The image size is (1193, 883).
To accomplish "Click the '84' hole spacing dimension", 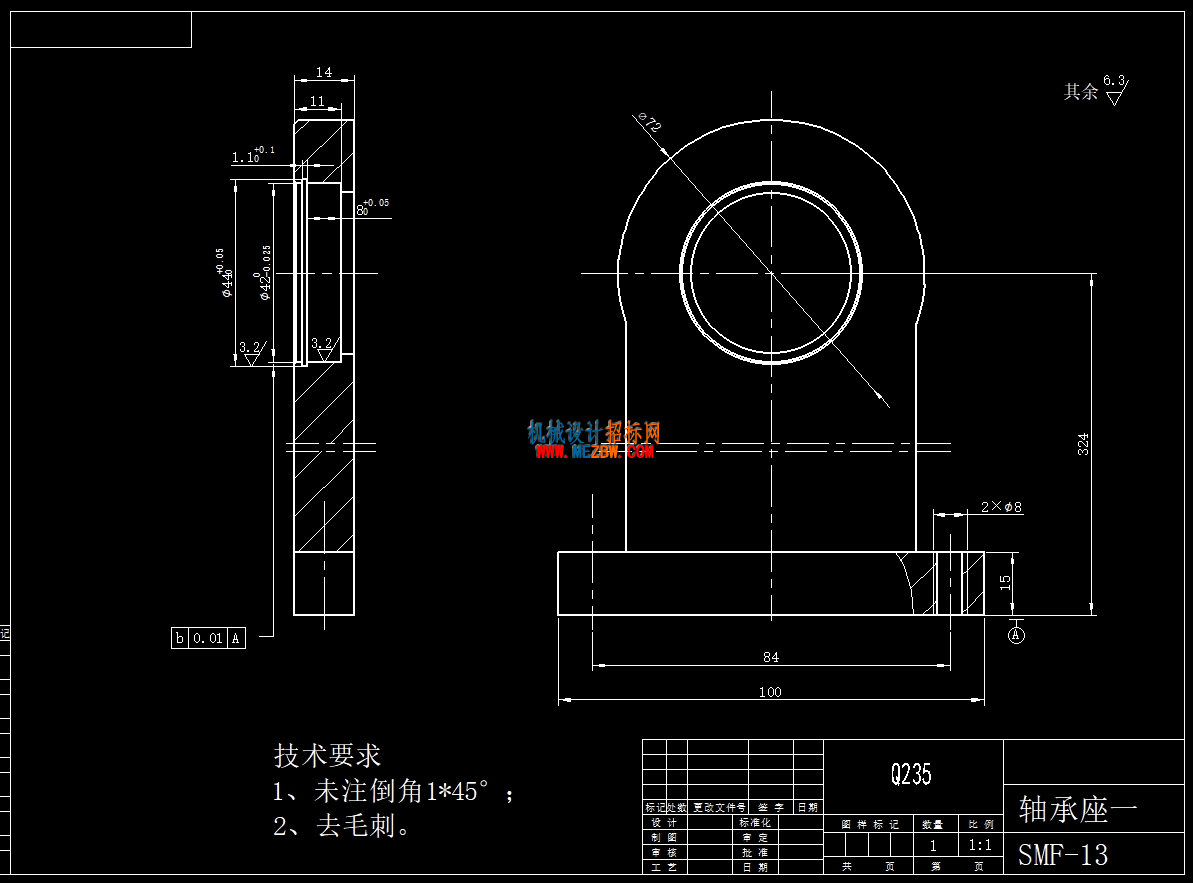I will coord(771,657).
